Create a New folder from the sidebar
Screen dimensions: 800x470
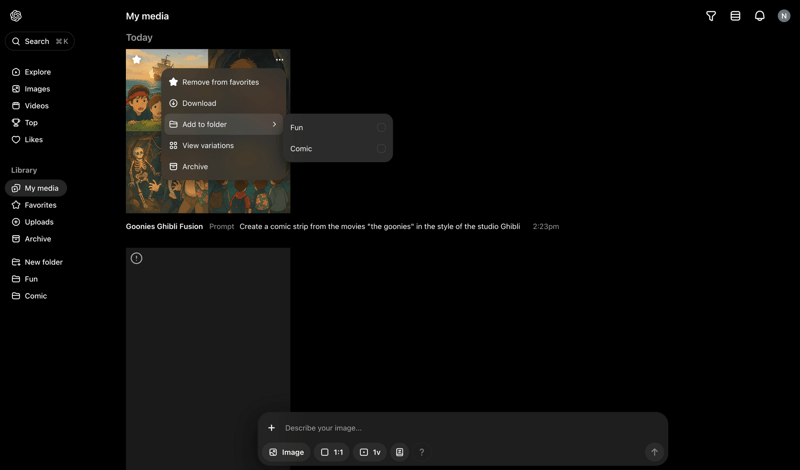pyautogui.click(x=37, y=262)
